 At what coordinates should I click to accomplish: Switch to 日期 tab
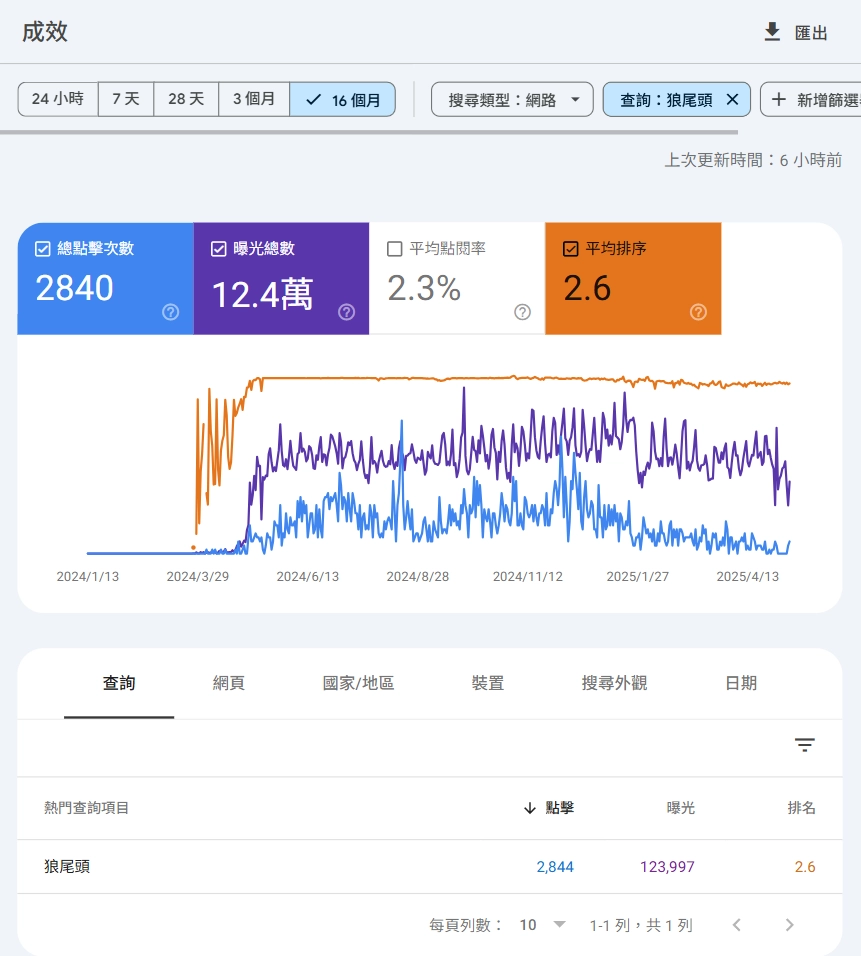click(741, 683)
